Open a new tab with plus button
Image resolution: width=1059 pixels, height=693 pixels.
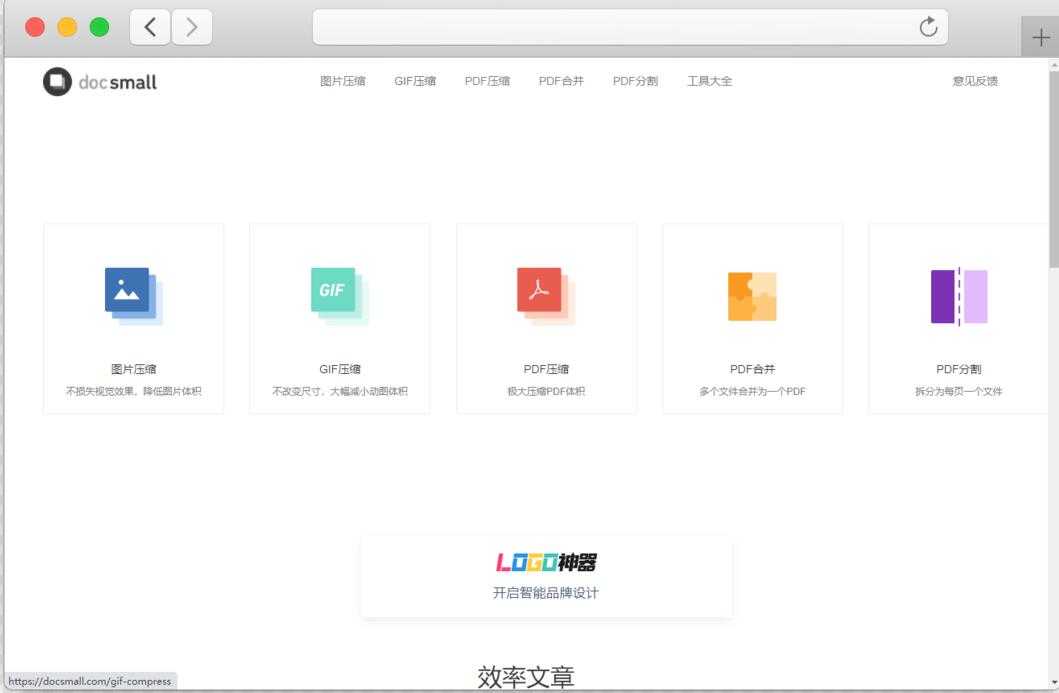pyautogui.click(x=1040, y=38)
